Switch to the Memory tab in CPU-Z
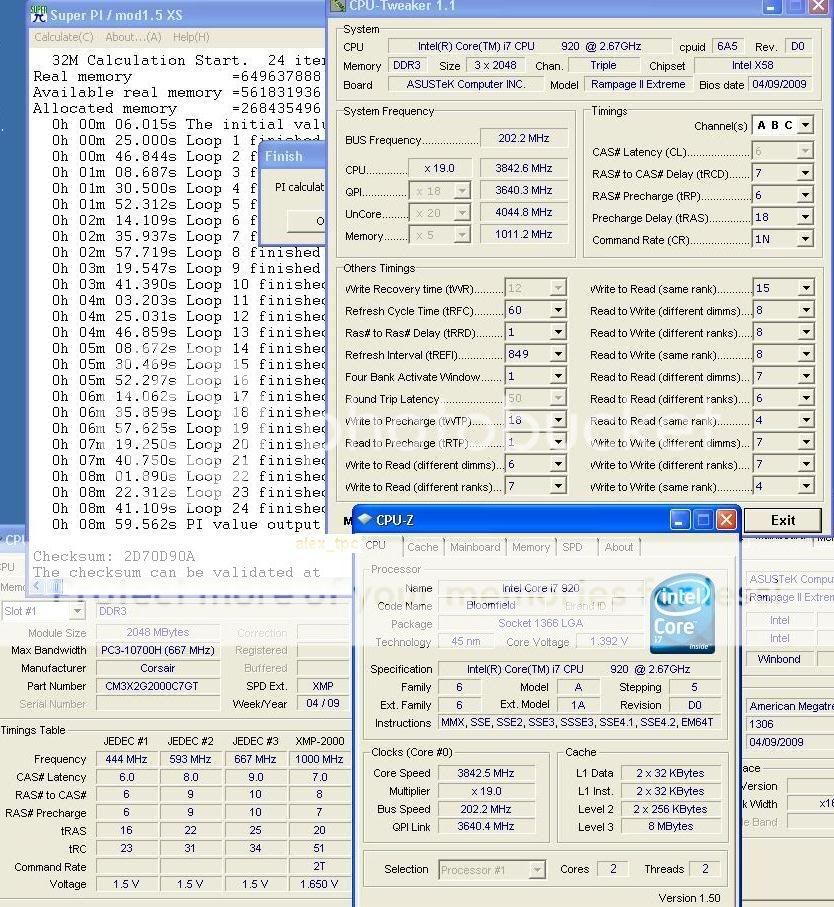This screenshot has height=907, width=834. (x=530, y=547)
